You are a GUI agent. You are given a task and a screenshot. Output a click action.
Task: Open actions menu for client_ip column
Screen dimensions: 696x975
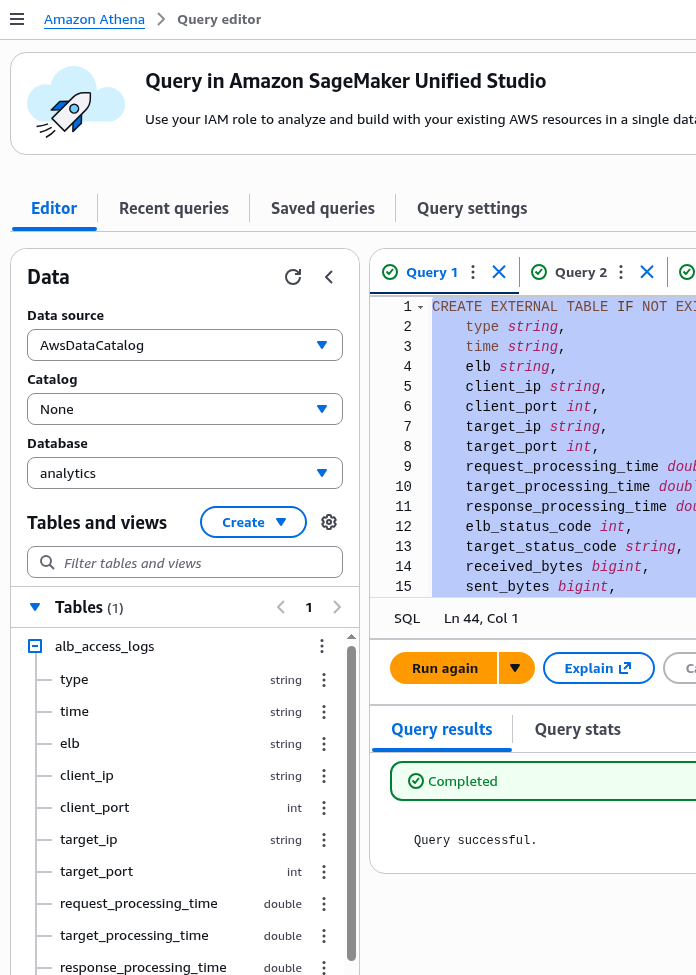pyautogui.click(x=323, y=776)
